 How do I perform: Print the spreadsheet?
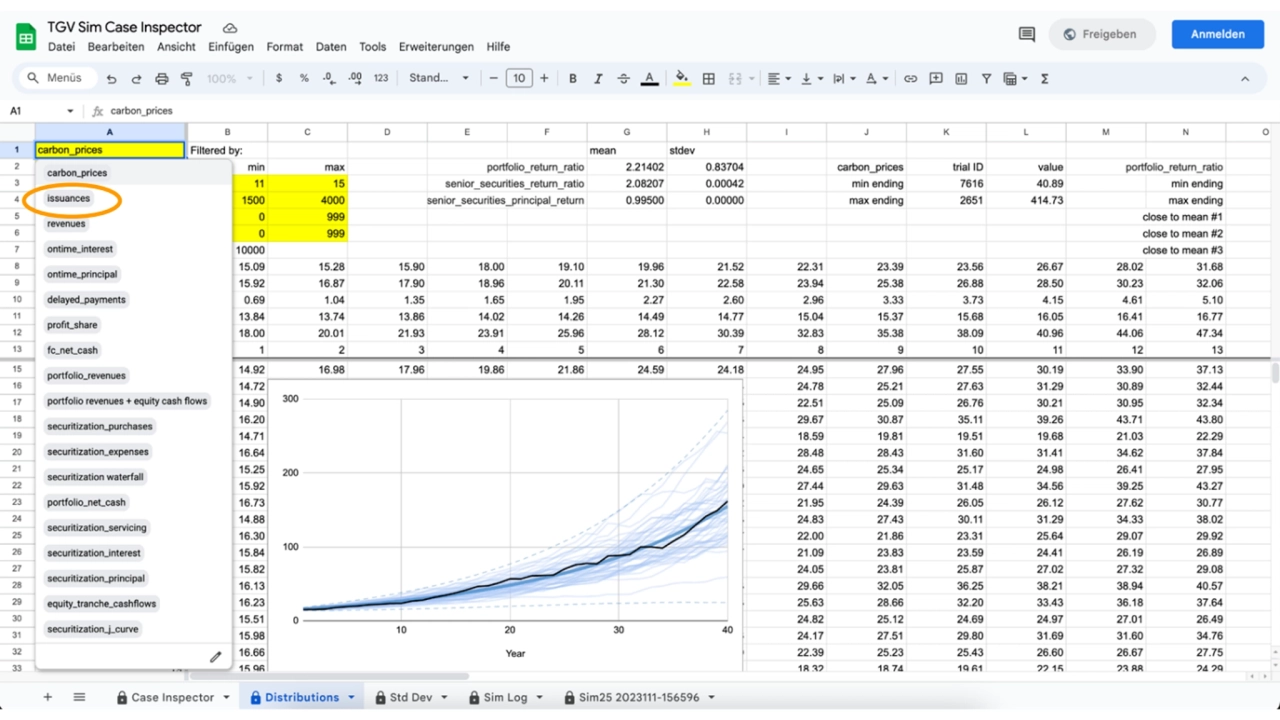point(162,79)
